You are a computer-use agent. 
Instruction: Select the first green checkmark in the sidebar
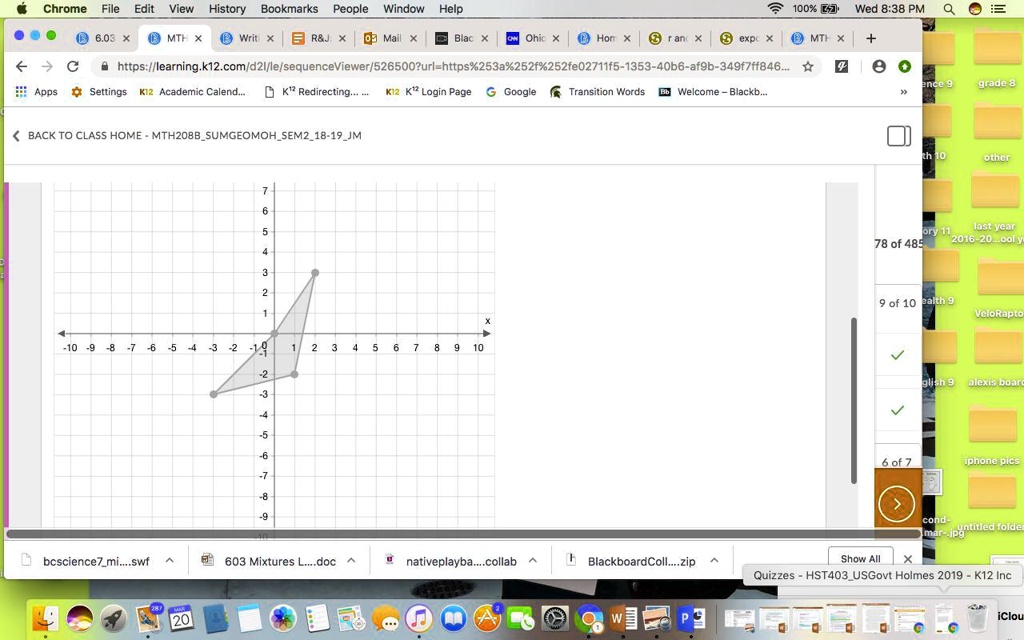coord(897,354)
